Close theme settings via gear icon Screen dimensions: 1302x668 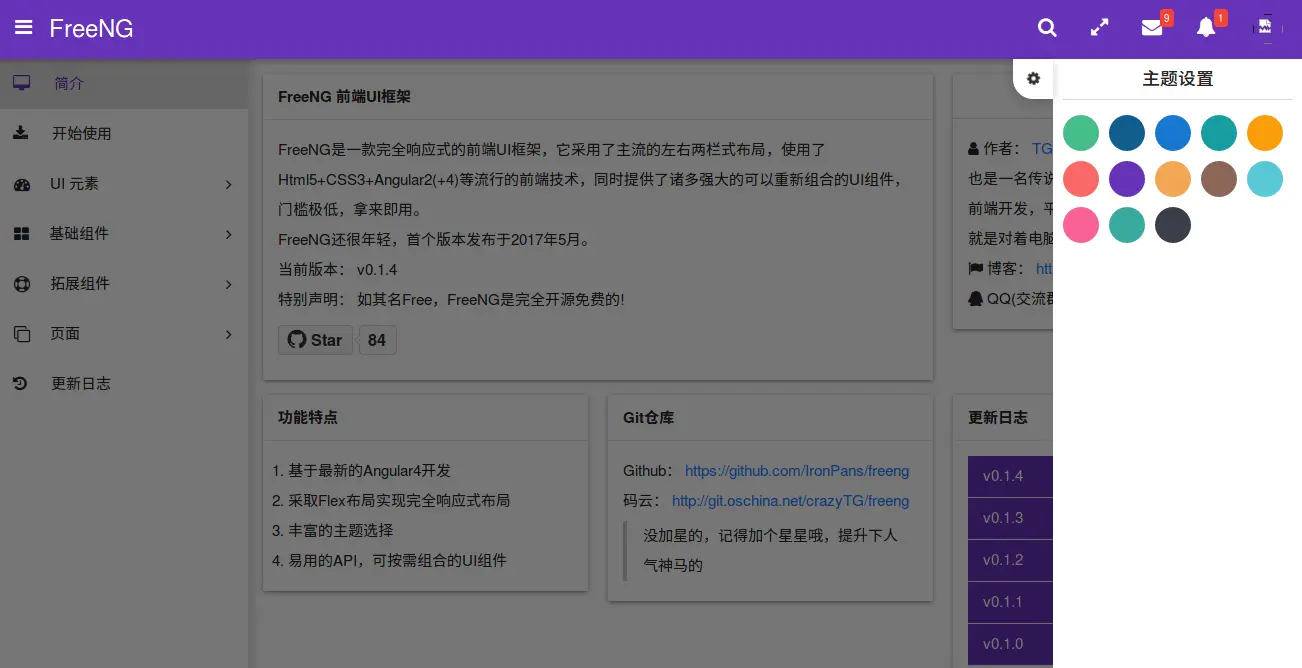click(x=1033, y=78)
